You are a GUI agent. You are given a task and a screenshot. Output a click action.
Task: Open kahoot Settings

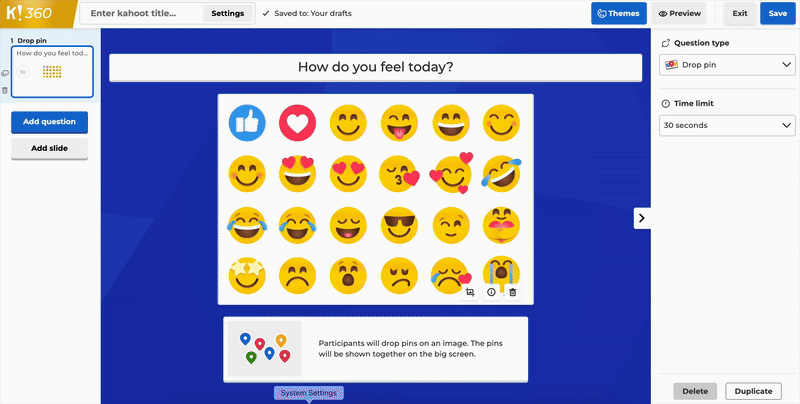point(228,14)
